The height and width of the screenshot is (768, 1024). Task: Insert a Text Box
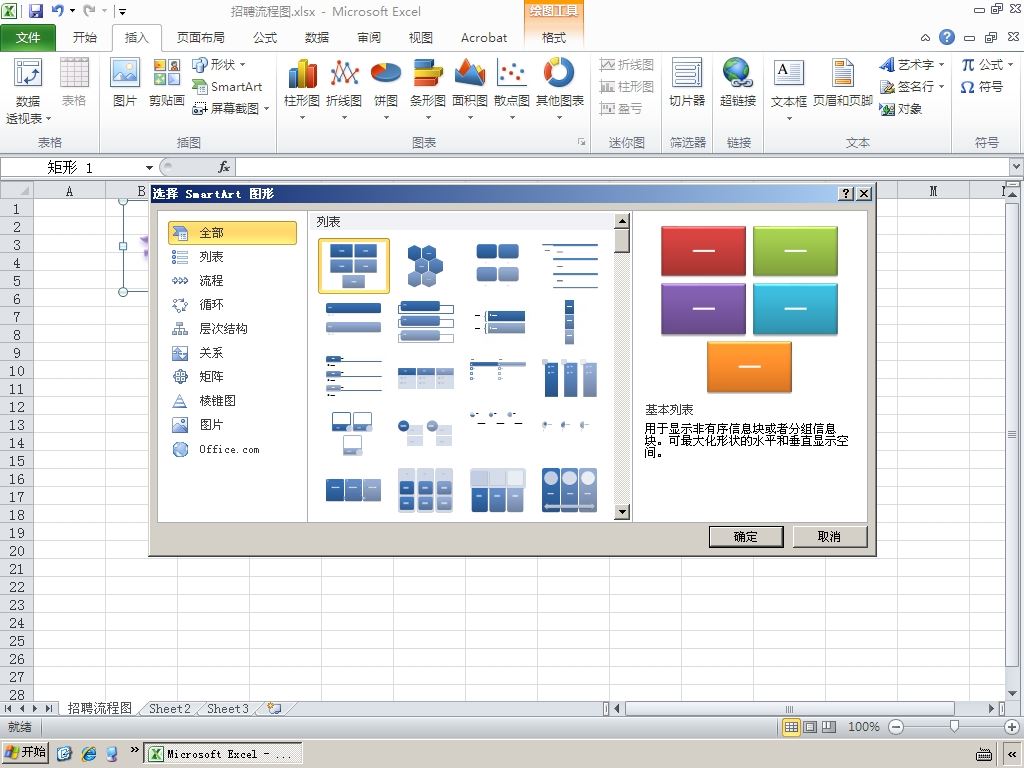[x=789, y=88]
